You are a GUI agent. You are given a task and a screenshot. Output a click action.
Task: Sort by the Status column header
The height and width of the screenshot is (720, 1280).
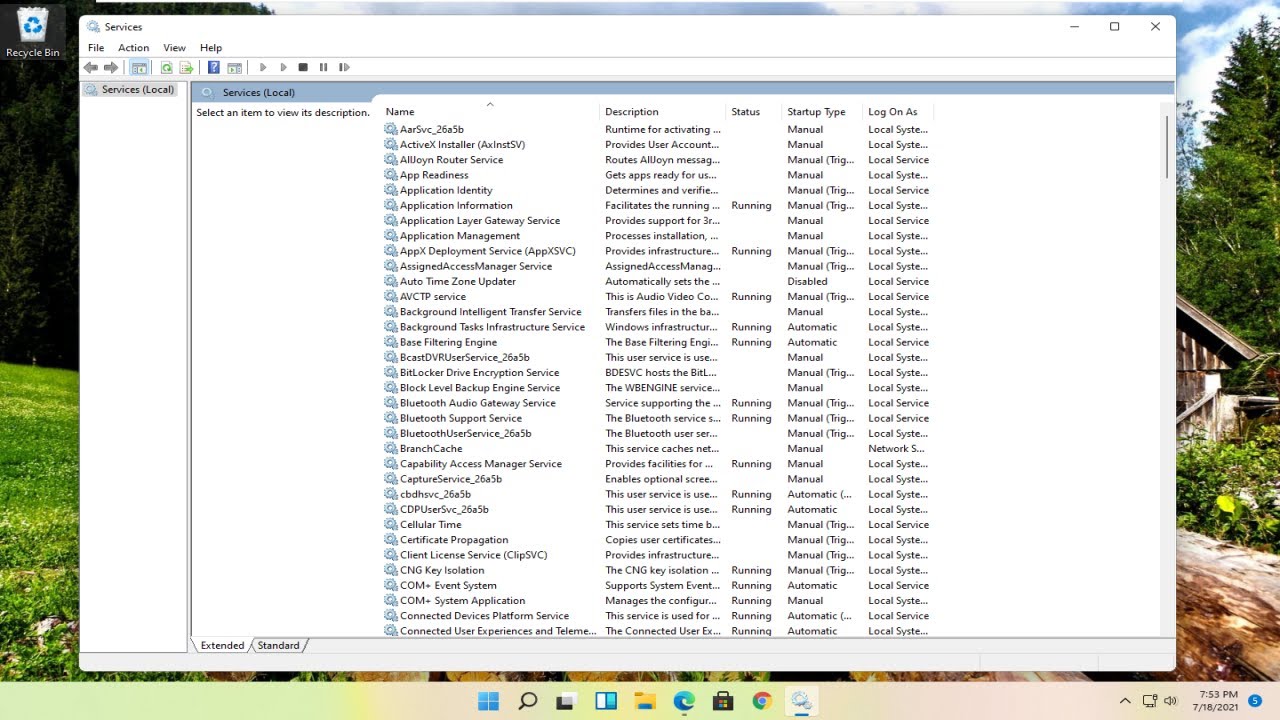coord(753,111)
